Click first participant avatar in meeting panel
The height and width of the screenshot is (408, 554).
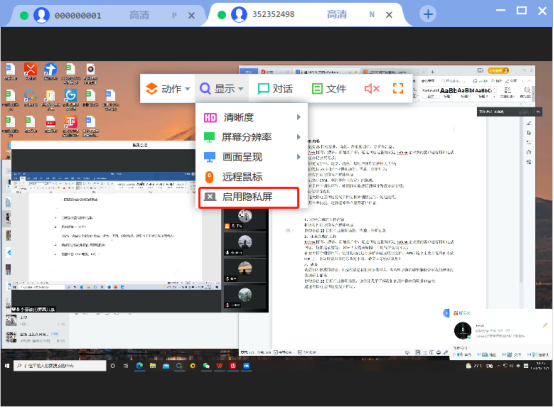(244, 215)
